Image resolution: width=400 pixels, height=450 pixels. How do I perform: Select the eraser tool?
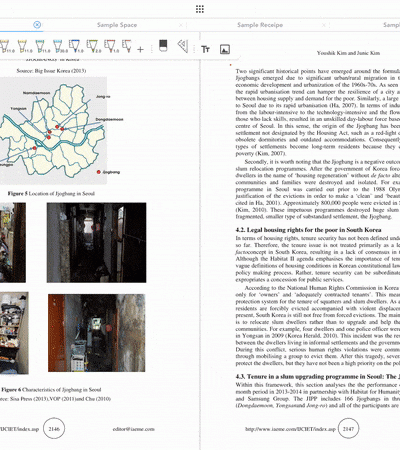pyautogui.click(x=163, y=46)
